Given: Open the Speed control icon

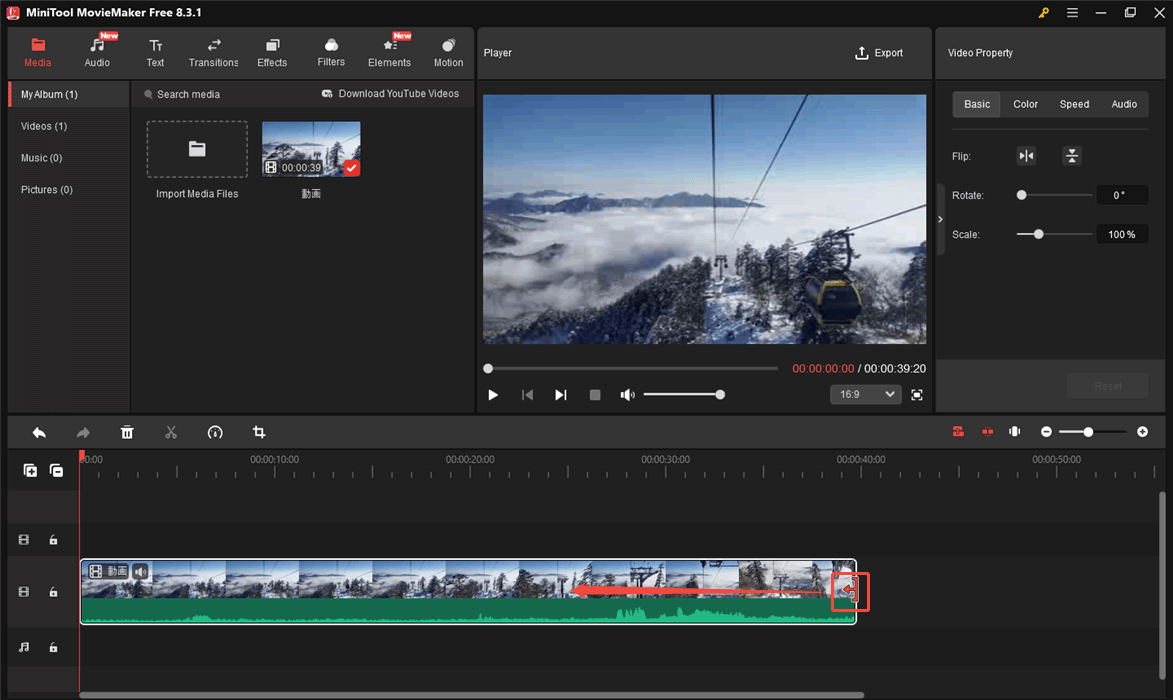Looking at the screenshot, I should pyautogui.click(x=215, y=432).
